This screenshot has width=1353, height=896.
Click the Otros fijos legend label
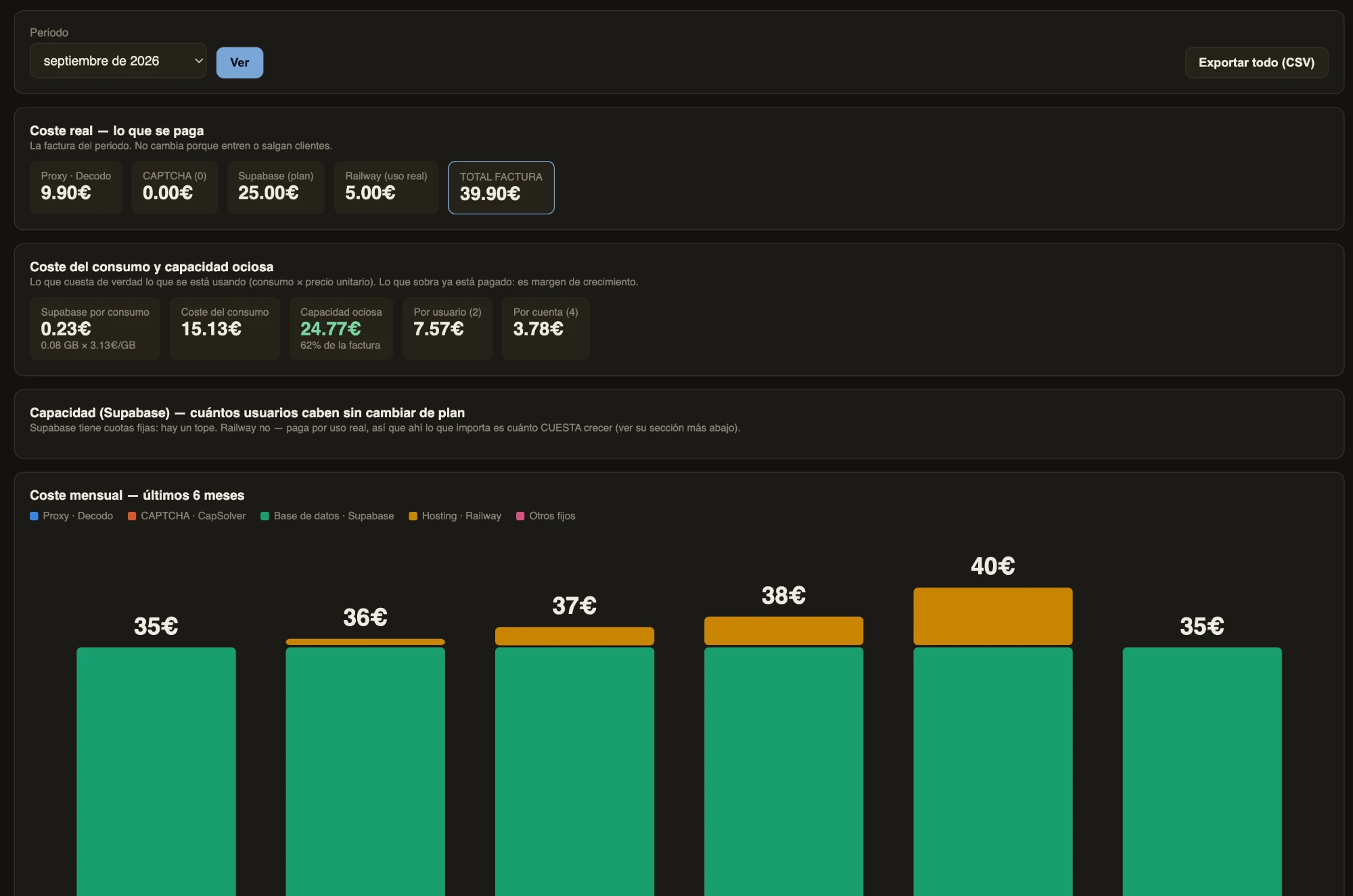pos(552,516)
